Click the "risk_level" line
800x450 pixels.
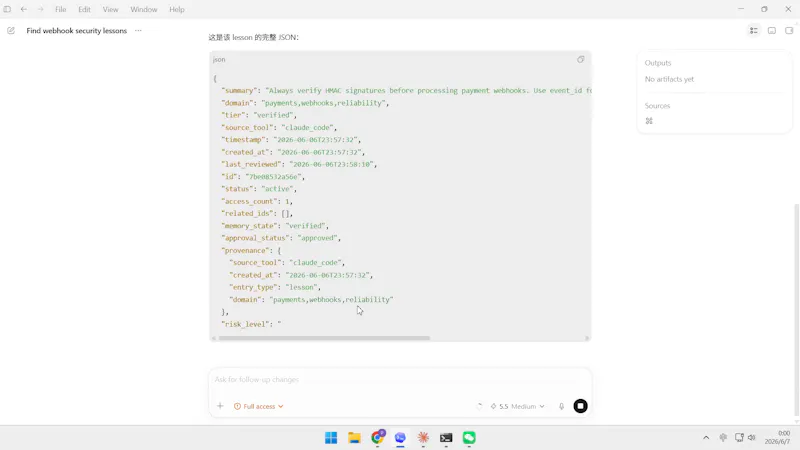pyautogui.click(x=251, y=324)
